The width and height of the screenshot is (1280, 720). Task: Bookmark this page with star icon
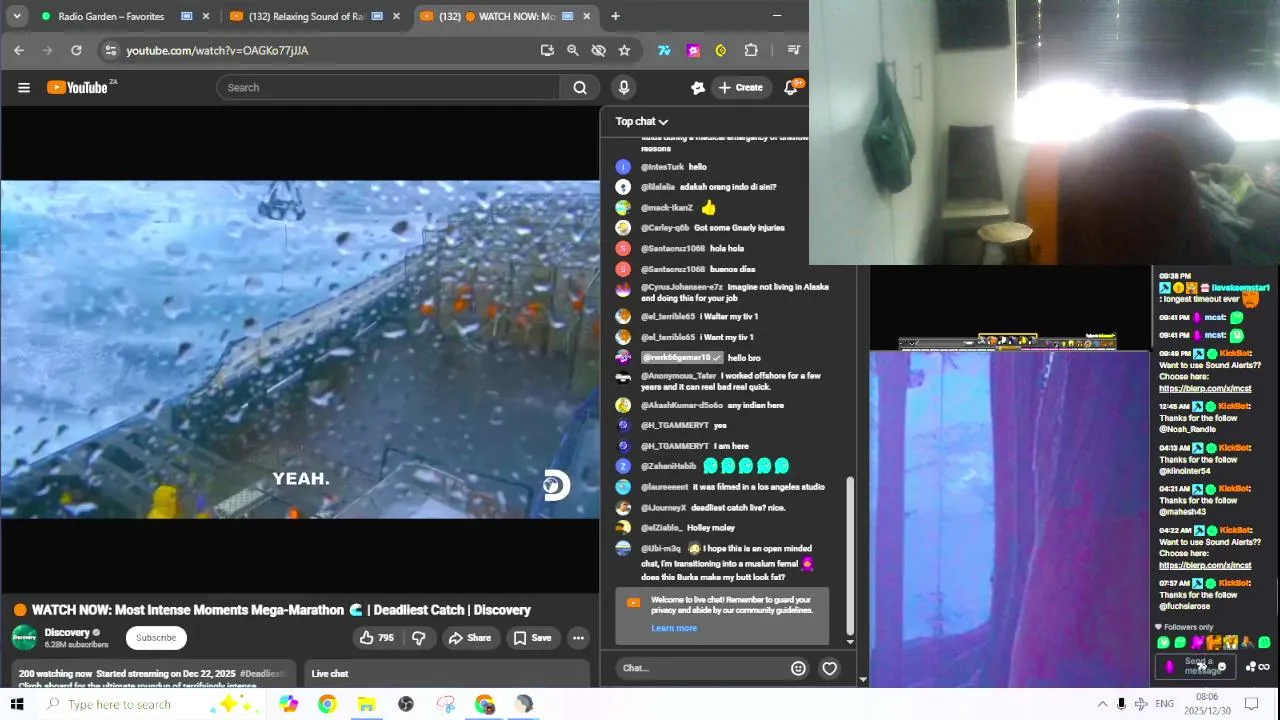point(624,50)
